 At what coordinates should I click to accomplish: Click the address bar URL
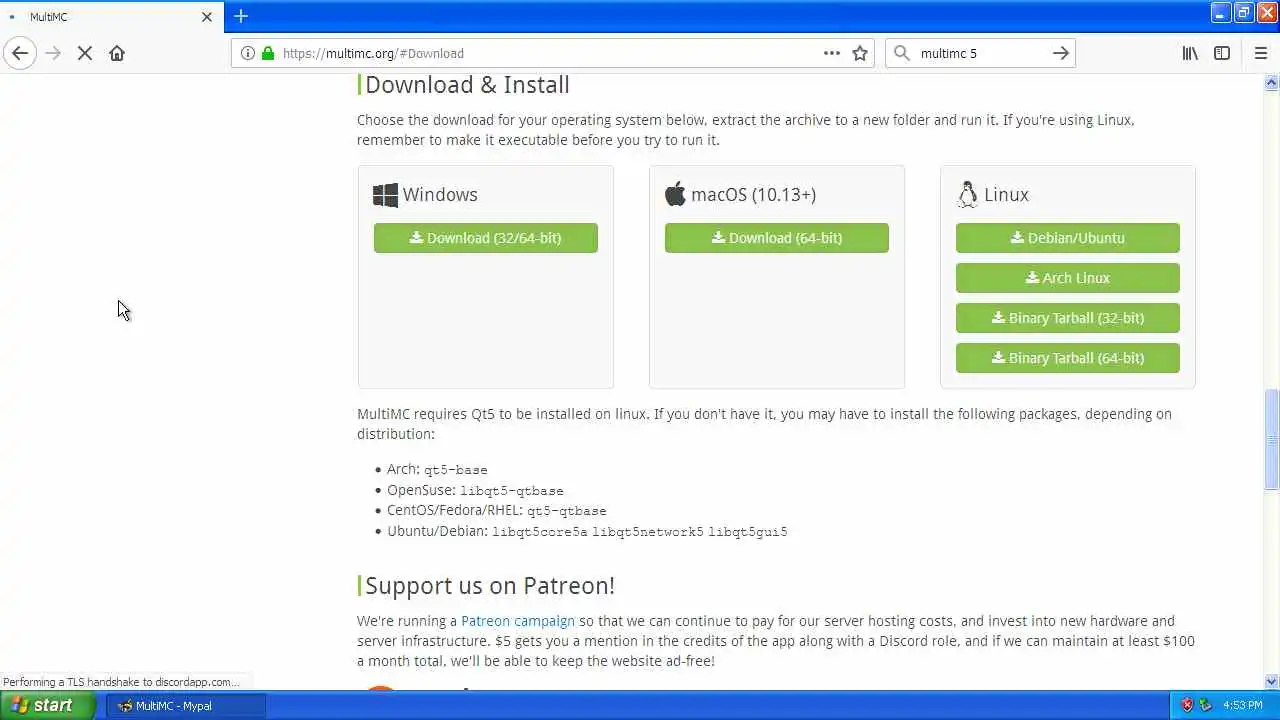(373, 53)
